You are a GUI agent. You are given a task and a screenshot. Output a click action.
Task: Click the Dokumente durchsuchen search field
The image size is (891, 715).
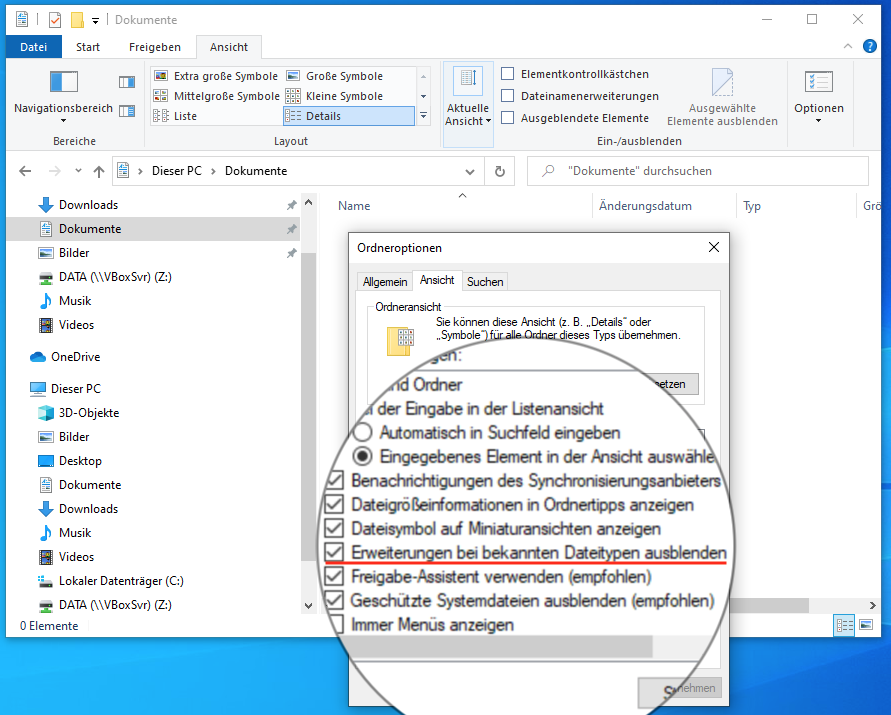(700, 171)
